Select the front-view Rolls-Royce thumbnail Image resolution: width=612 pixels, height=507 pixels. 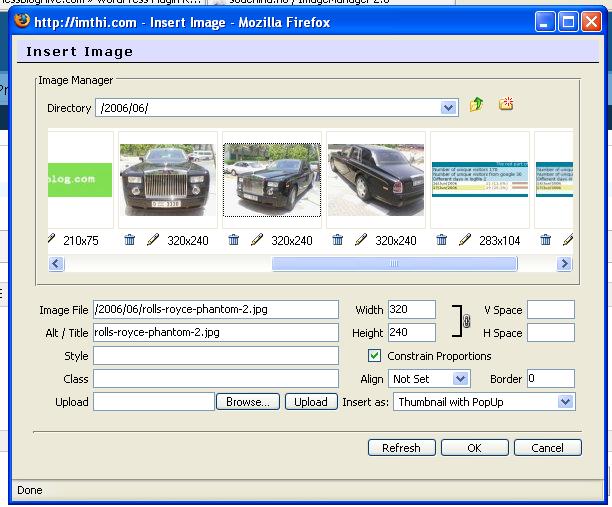(168, 180)
